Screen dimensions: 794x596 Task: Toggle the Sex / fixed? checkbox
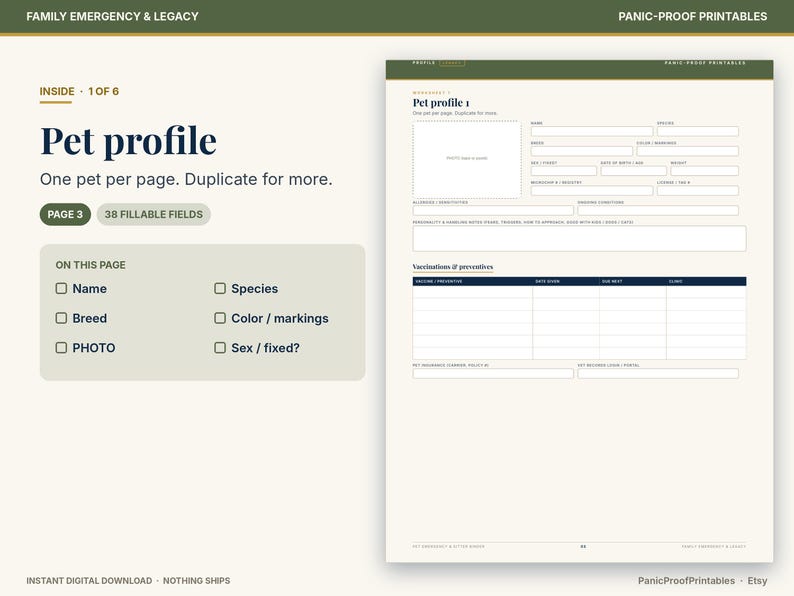pos(220,348)
